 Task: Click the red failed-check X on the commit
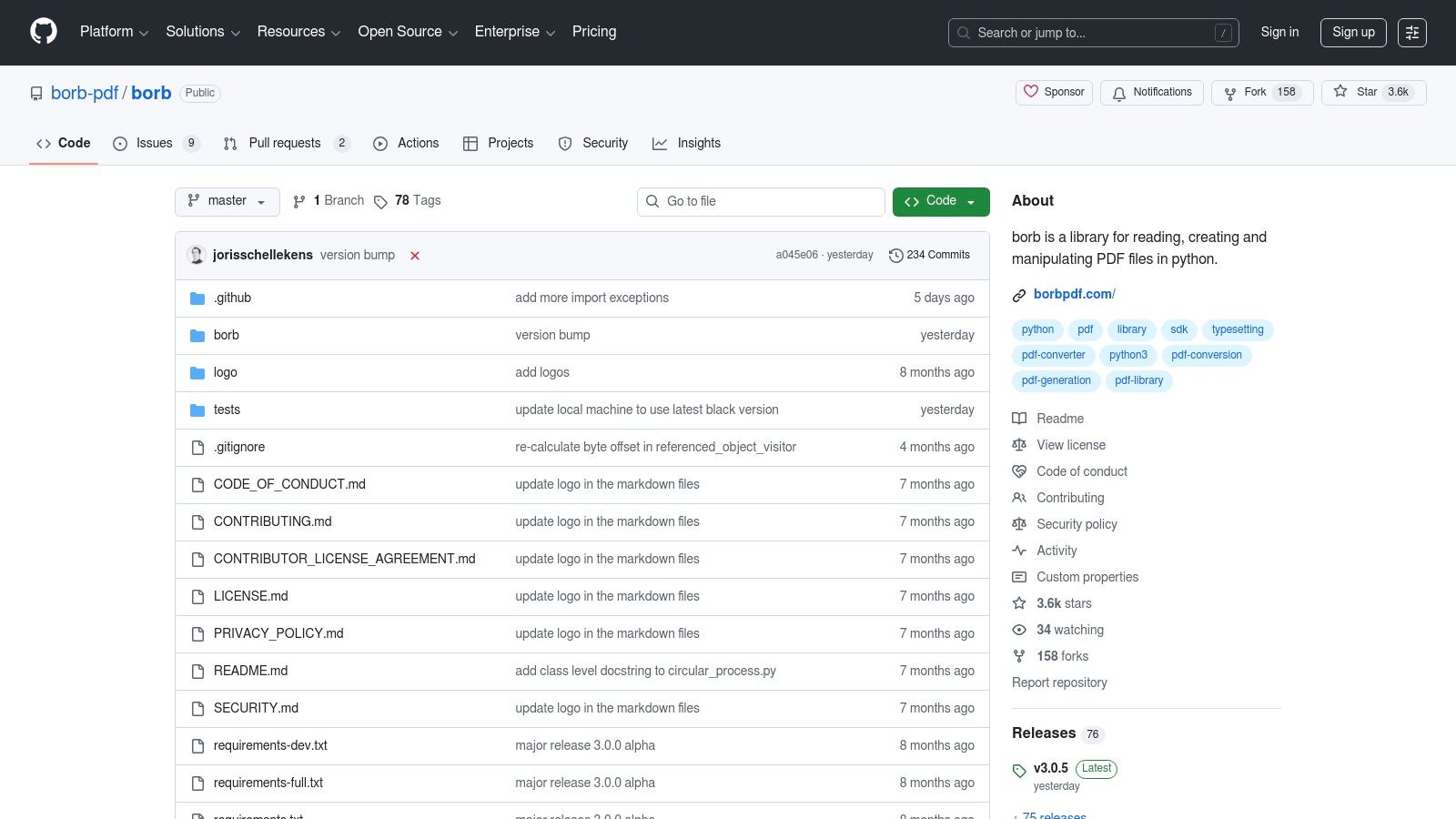415,256
